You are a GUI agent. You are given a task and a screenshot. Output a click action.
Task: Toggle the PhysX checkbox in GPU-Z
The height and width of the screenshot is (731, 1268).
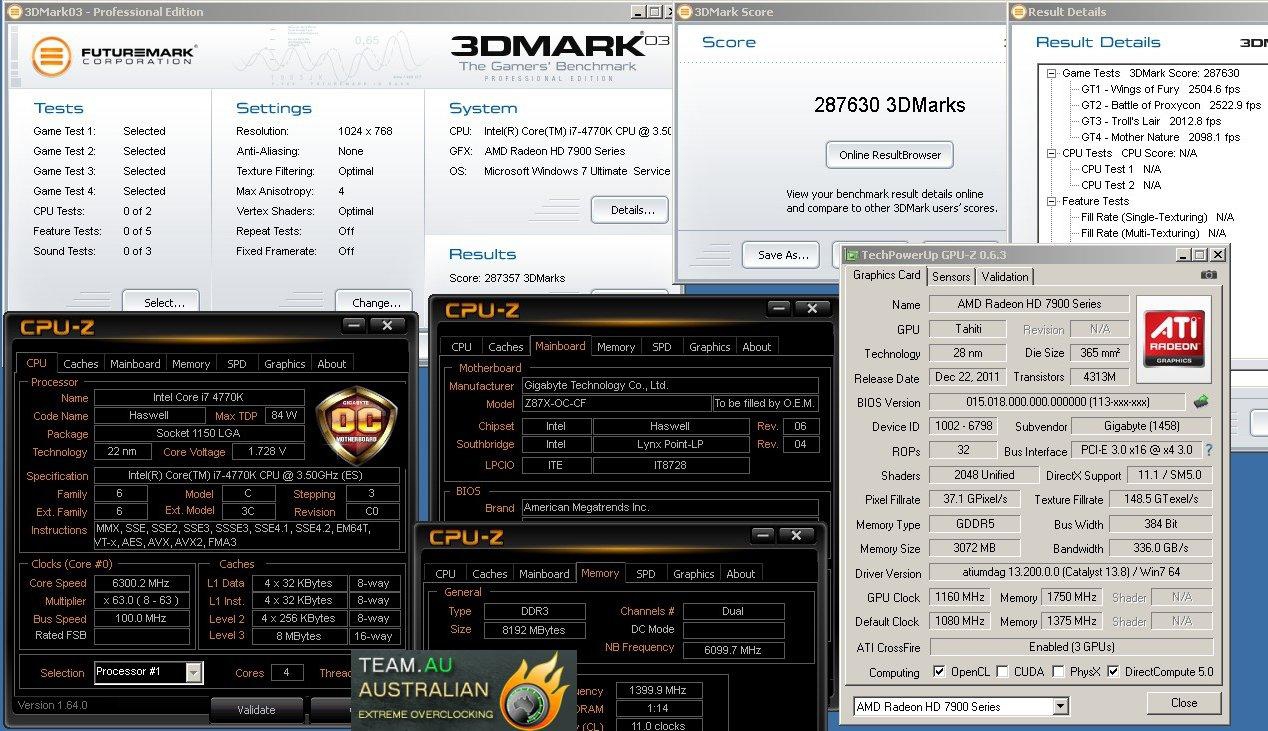1059,672
